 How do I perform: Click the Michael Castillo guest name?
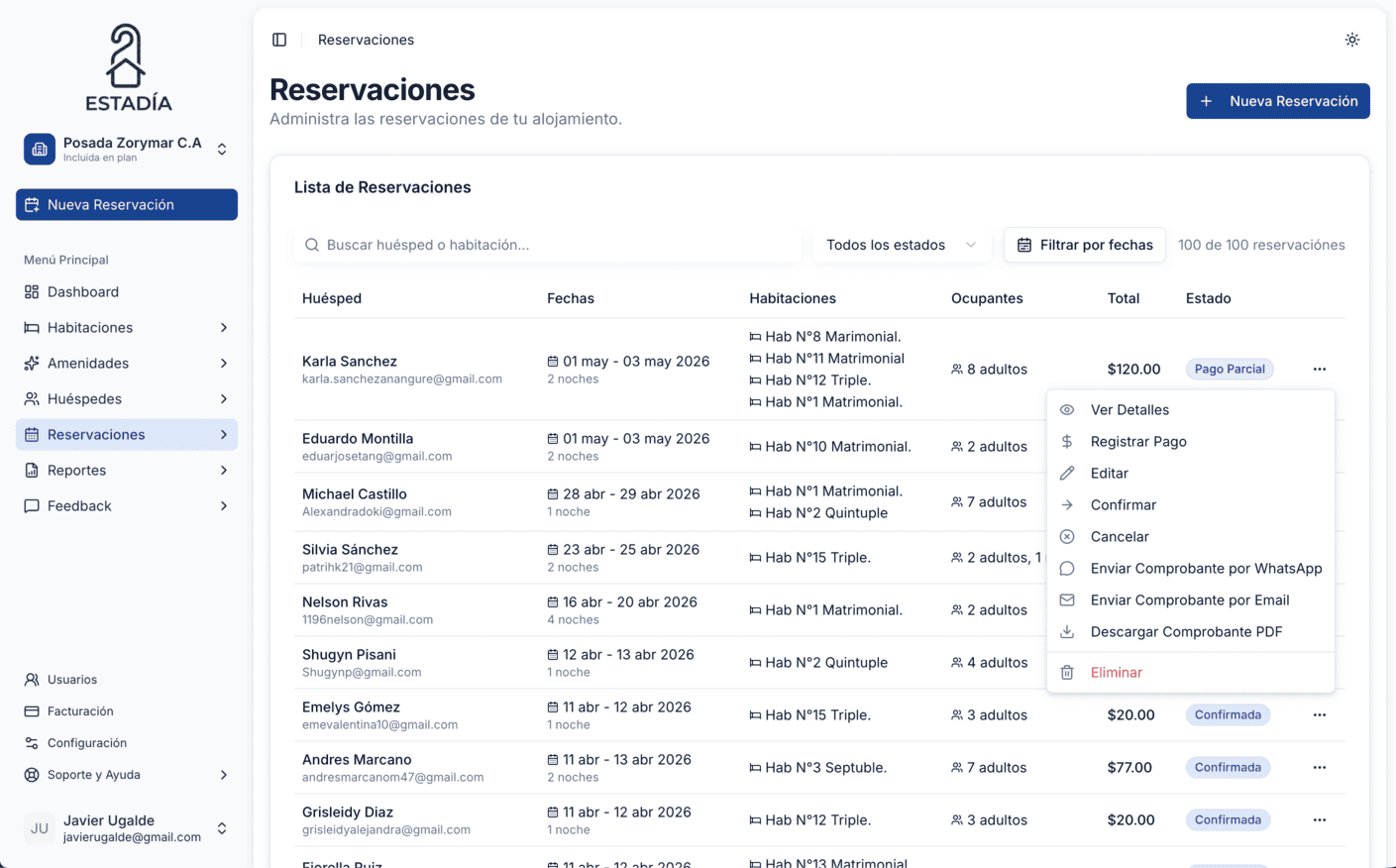(355, 493)
